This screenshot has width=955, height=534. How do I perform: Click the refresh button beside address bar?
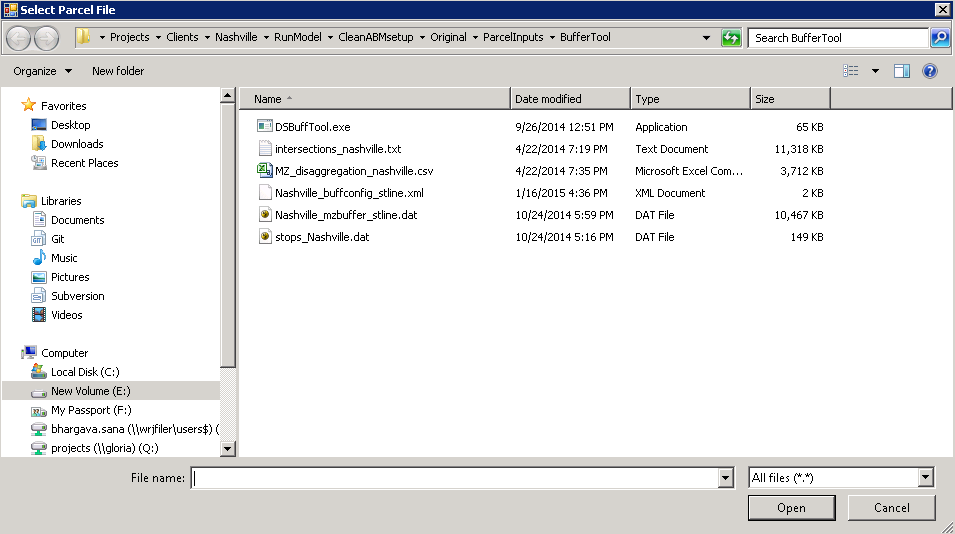tap(731, 38)
